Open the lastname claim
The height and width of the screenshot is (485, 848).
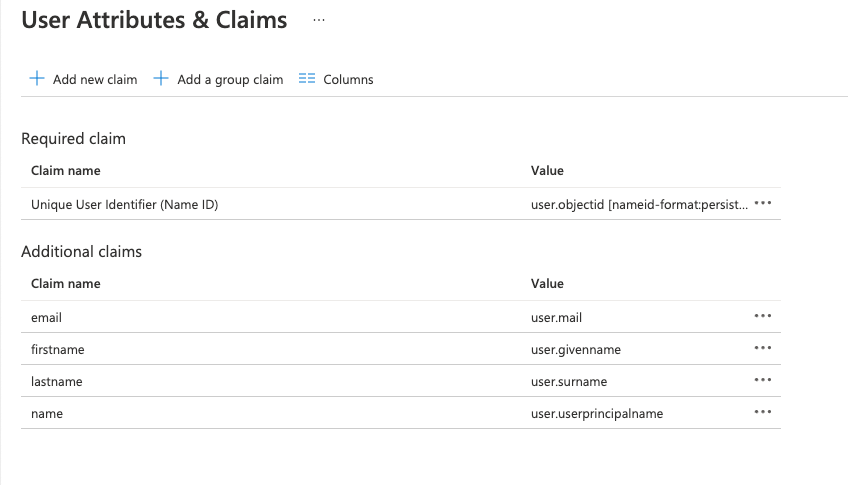(57, 382)
